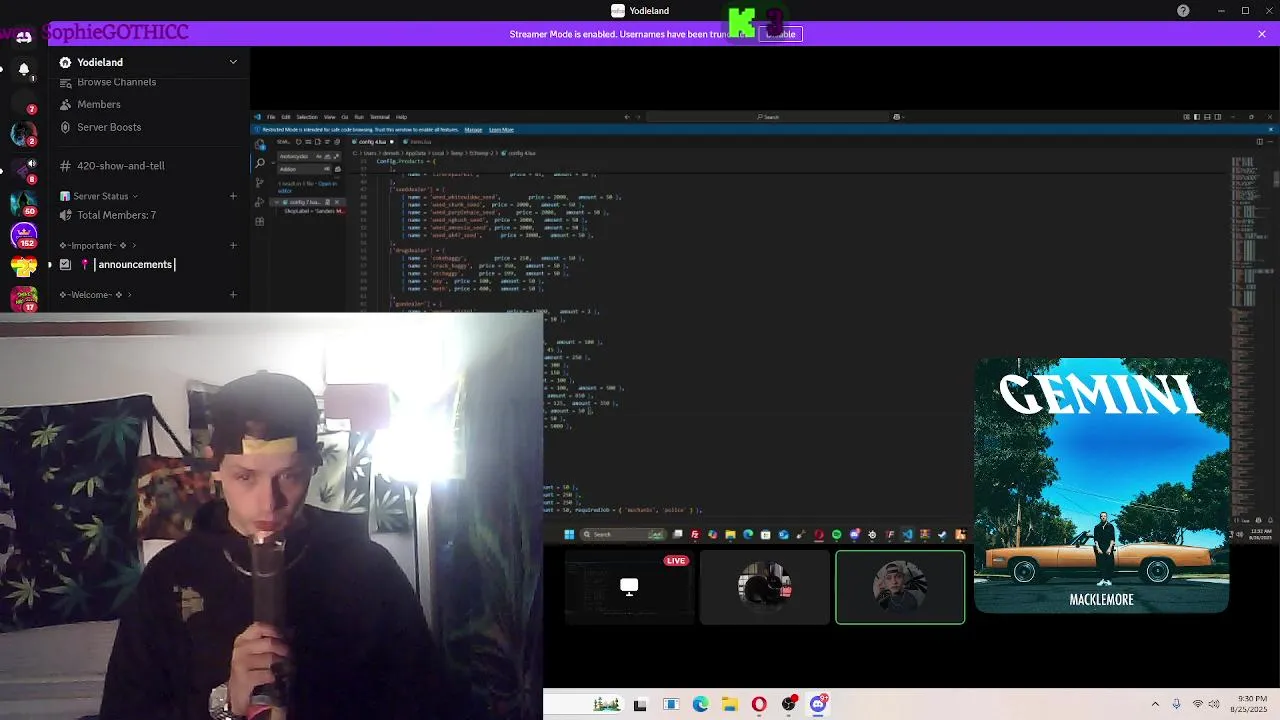Open Spotify icon in streamed taskbar
The width and height of the screenshot is (1280, 720).
coord(837,534)
